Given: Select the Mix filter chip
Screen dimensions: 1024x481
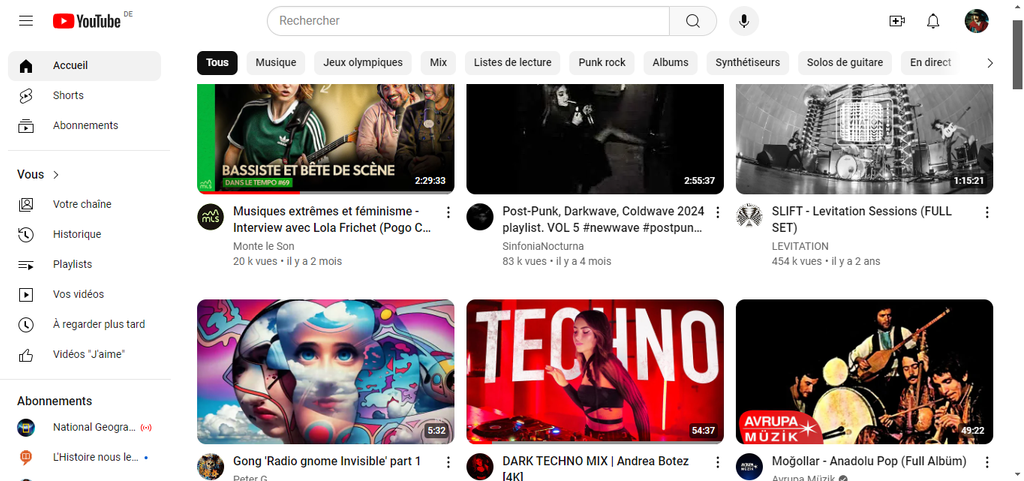Looking at the screenshot, I should point(438,63).
